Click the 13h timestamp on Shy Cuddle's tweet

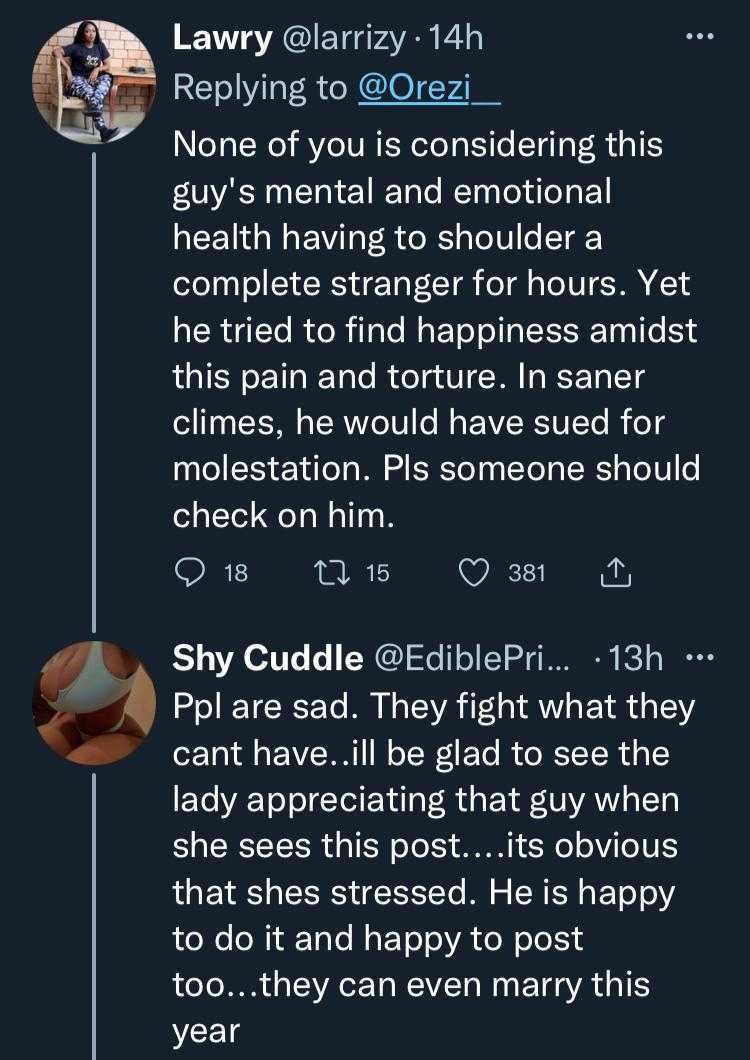coord(636,657)
